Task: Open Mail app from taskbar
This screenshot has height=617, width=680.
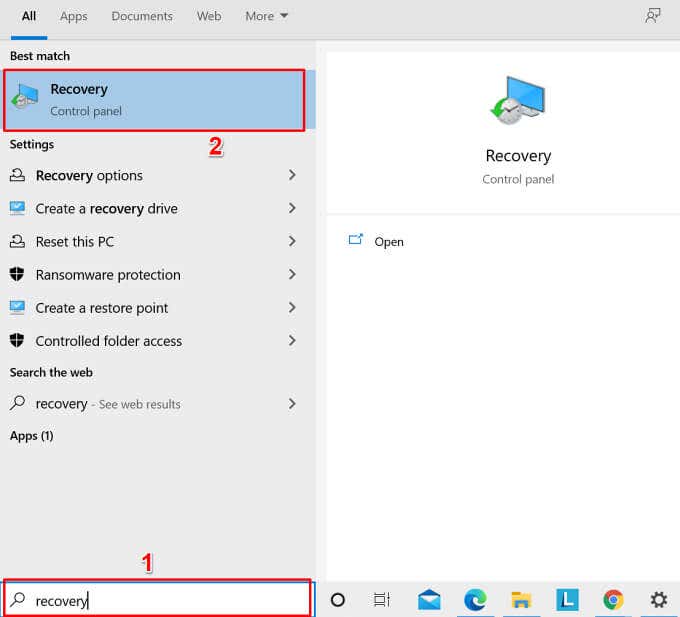Action: tap(430, 600)
